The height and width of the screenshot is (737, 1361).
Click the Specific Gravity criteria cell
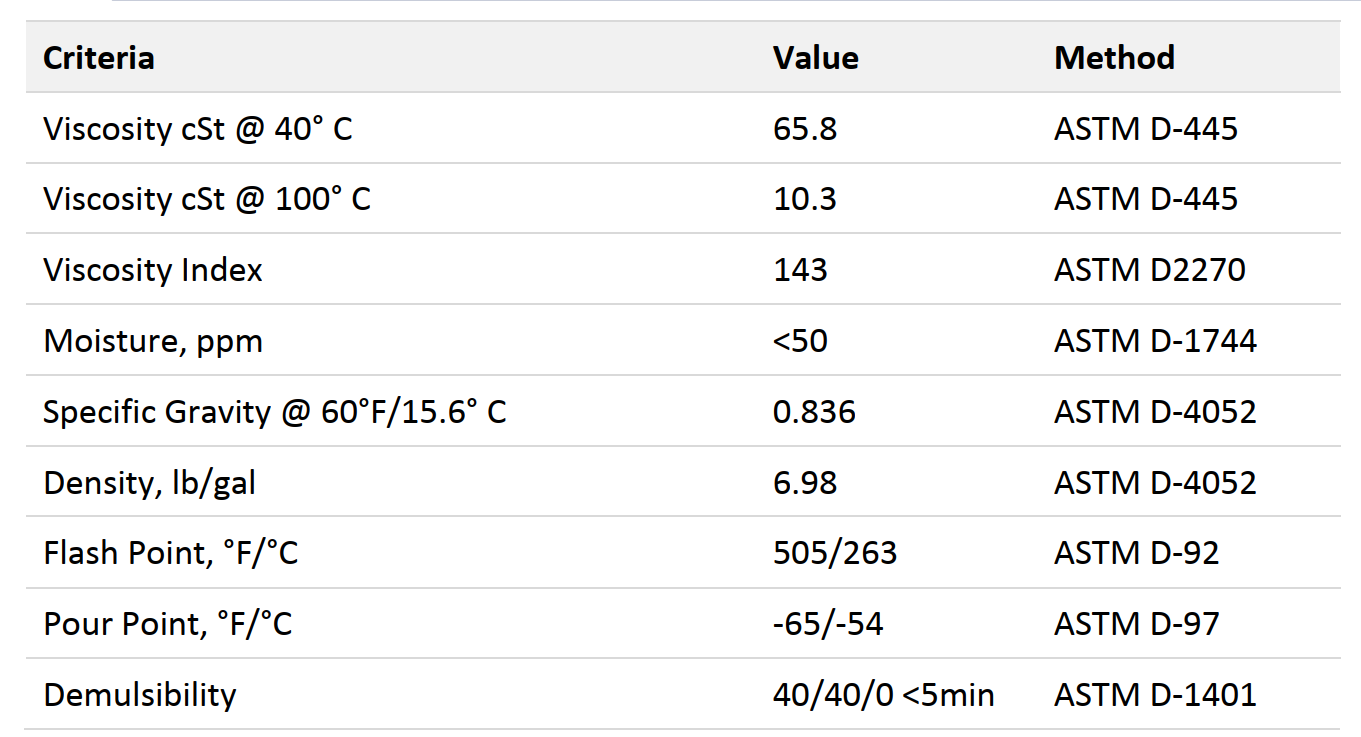pos(274,412)
